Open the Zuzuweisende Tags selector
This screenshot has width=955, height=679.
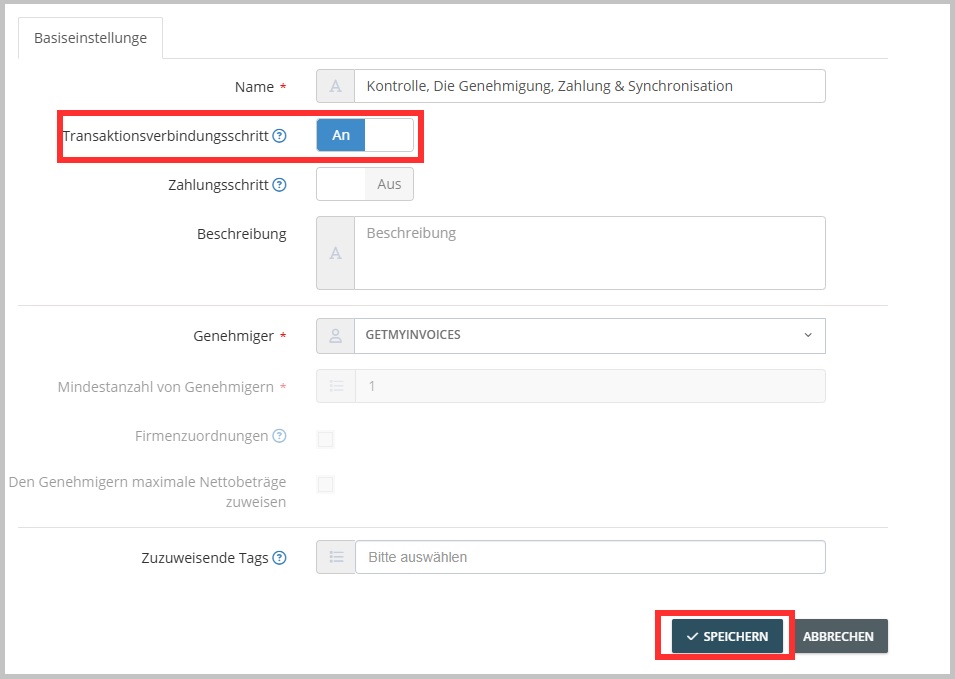[590, 557]
